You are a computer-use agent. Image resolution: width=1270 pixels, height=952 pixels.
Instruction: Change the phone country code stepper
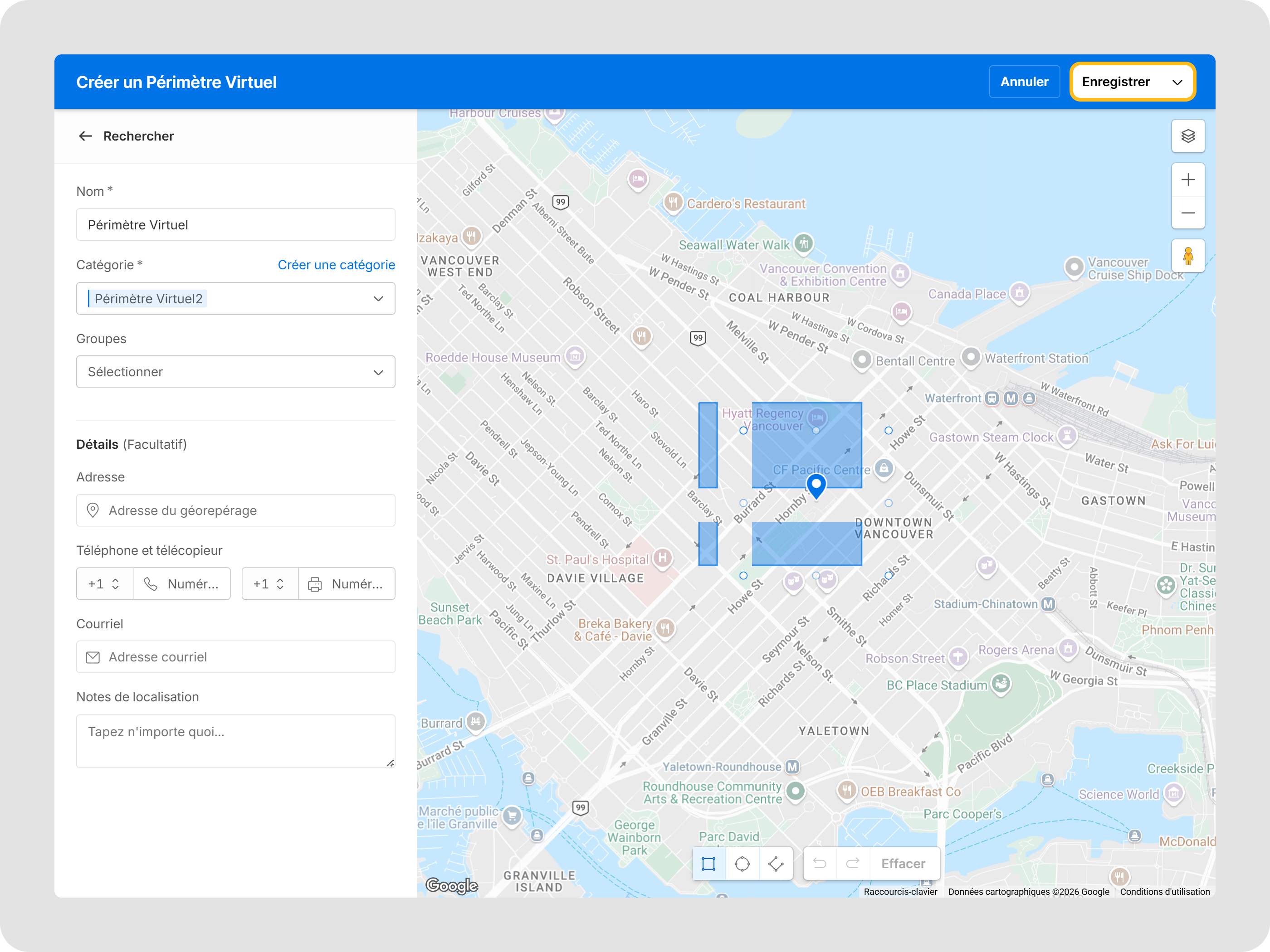click(115, 583)
